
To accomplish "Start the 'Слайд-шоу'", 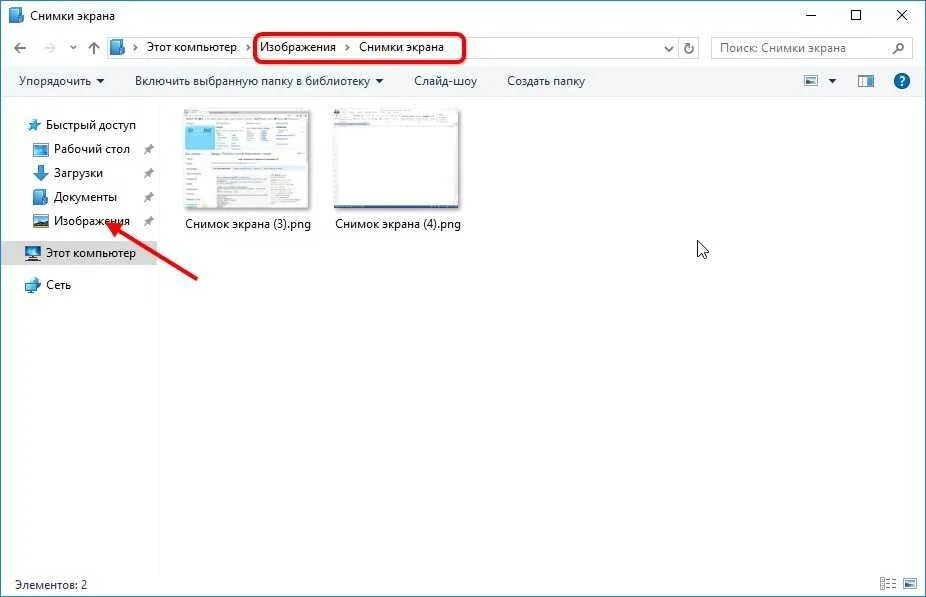I will [445, 81].
